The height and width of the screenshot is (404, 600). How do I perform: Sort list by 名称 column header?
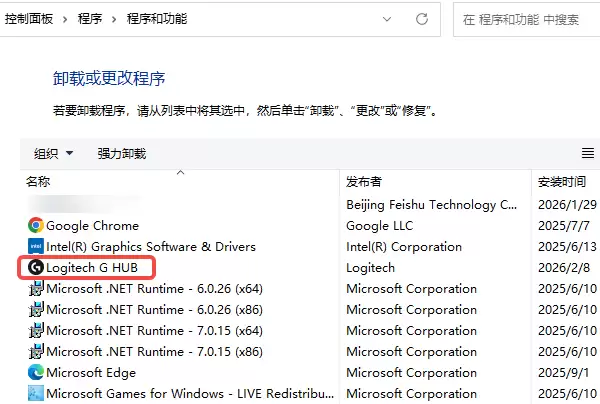(x=180, y=181)
